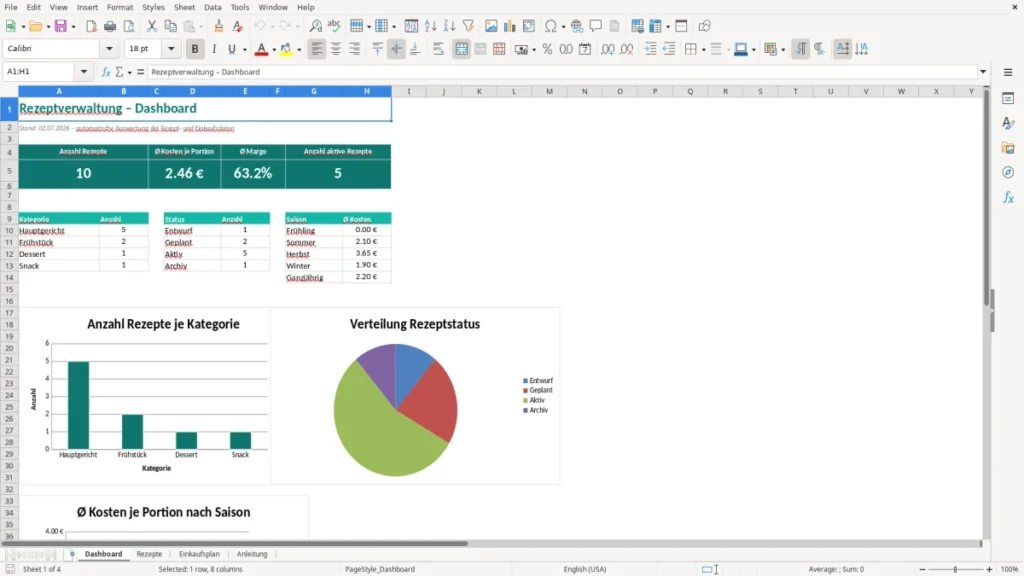Viewport: 1024px width, 576px height.
Task: Click the Draw Functions shapes icon
Action: pos(704,26)
